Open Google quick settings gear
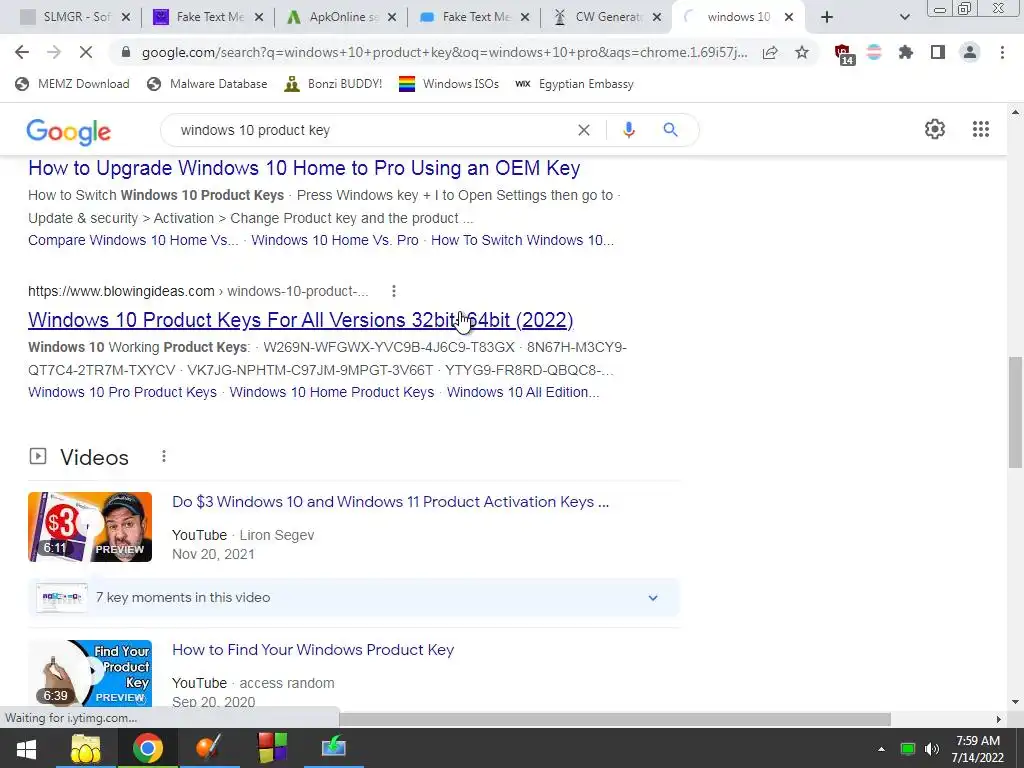 point(935,129)
